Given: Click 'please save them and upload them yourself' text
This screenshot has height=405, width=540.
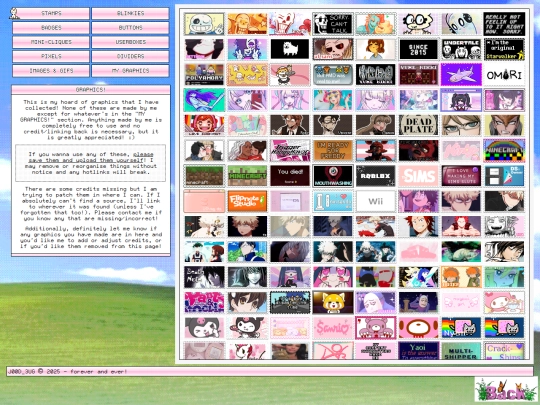Looking at the screenshot, I should tap(91, 157).
